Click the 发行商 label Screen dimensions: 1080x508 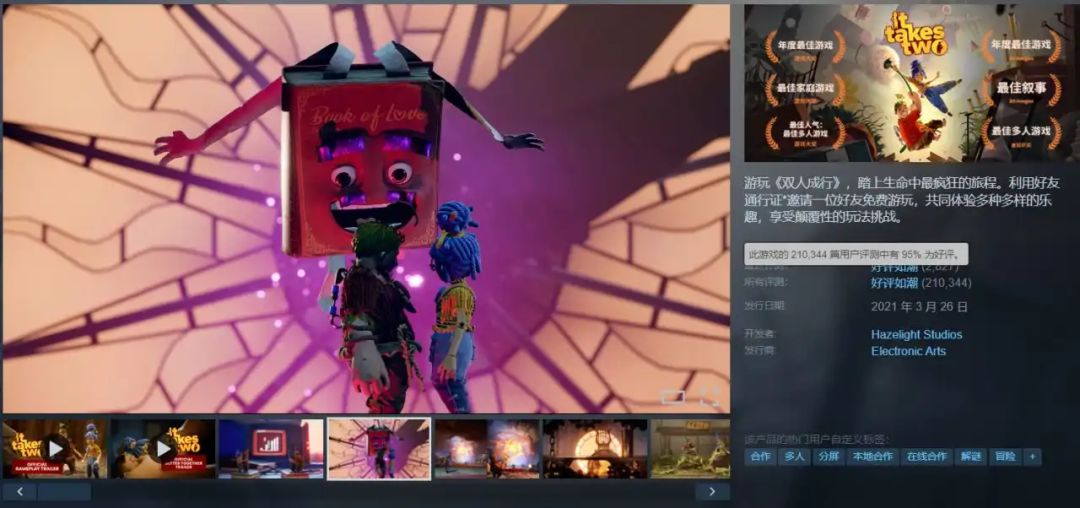(760, 350)
